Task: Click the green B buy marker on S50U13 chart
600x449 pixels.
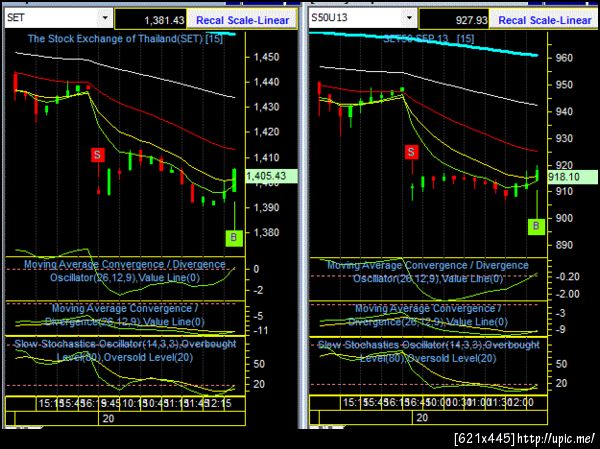Action: [536, 226]
